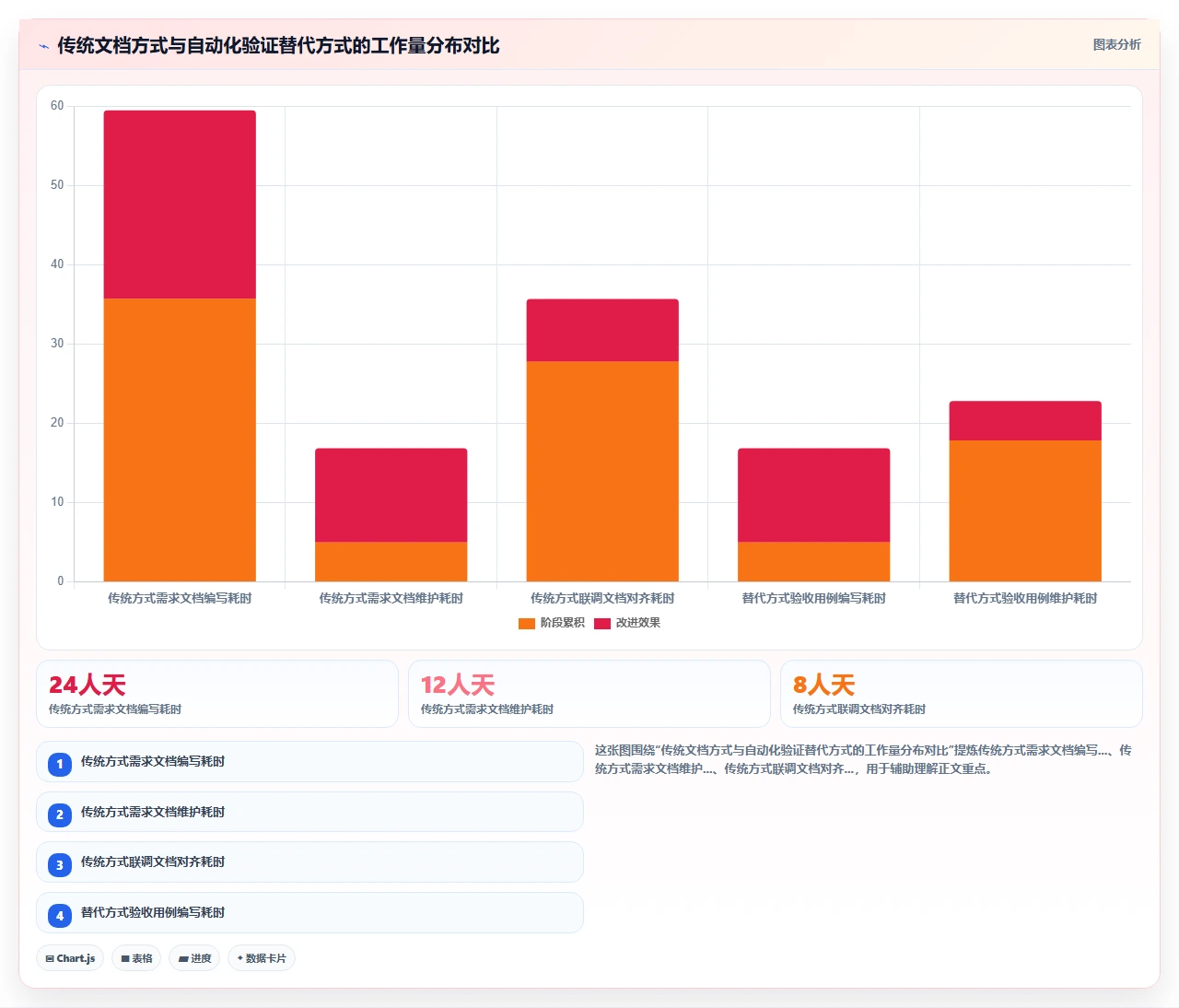The image size is (1179, 1008).
Task: Click the 8人天 data card
Action: tap(962, 694)
